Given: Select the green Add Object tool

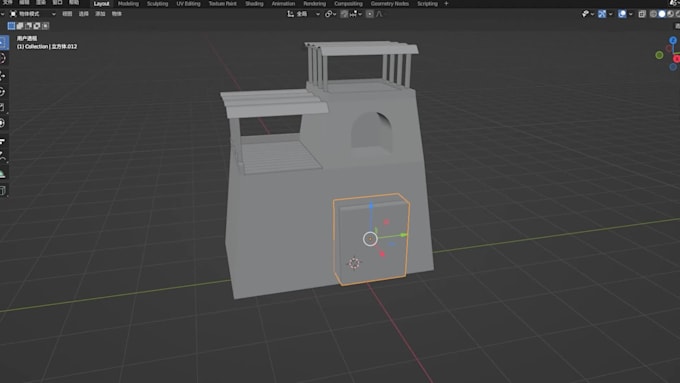Looking at the screenshot, I should point(3,174).
